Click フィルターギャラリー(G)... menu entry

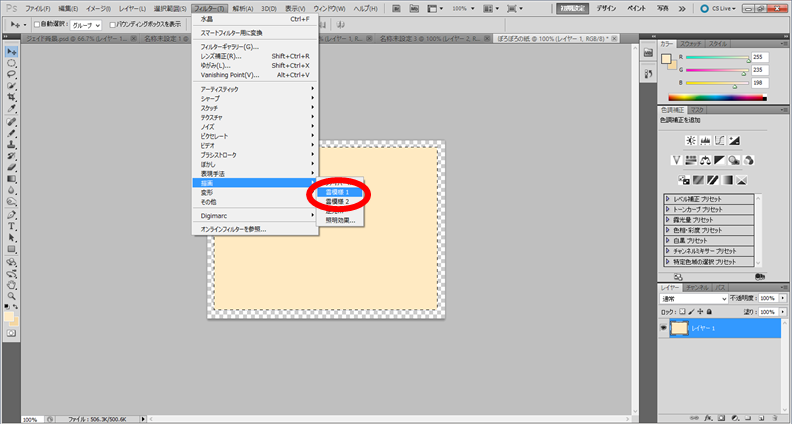[229, 46]
